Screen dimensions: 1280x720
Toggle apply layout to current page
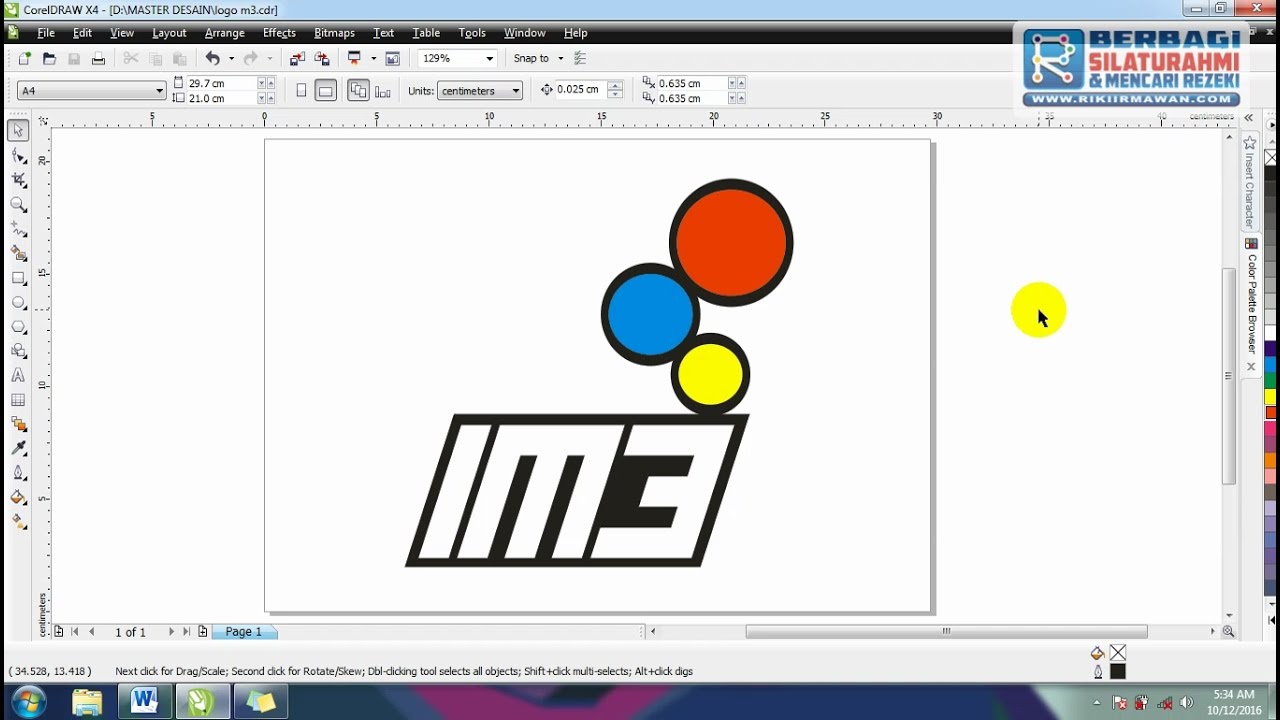[382, 91]
